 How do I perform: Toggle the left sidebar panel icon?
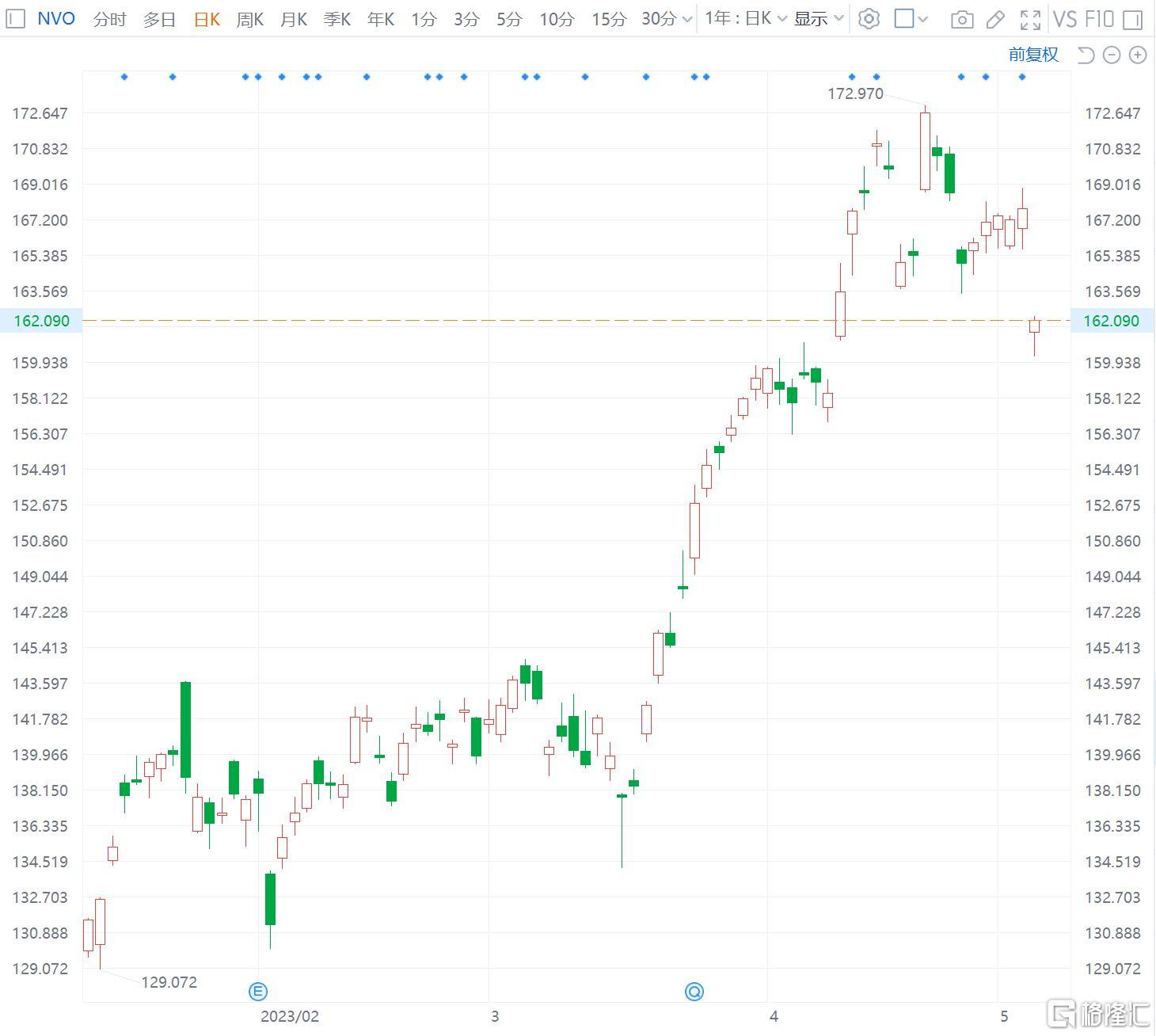tap(15, 18)
